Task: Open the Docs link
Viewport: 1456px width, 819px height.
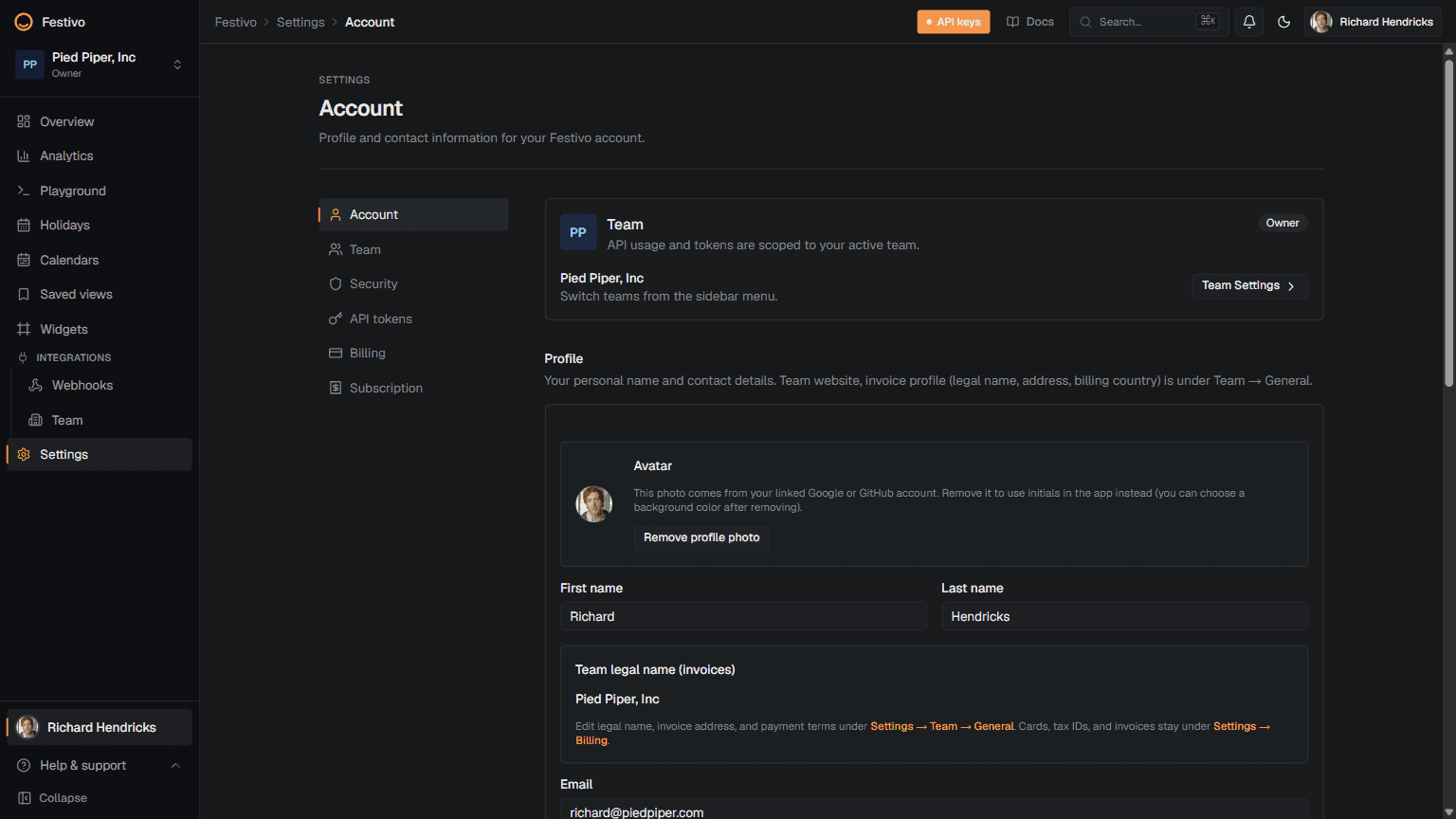Action: pos(1030,22)
